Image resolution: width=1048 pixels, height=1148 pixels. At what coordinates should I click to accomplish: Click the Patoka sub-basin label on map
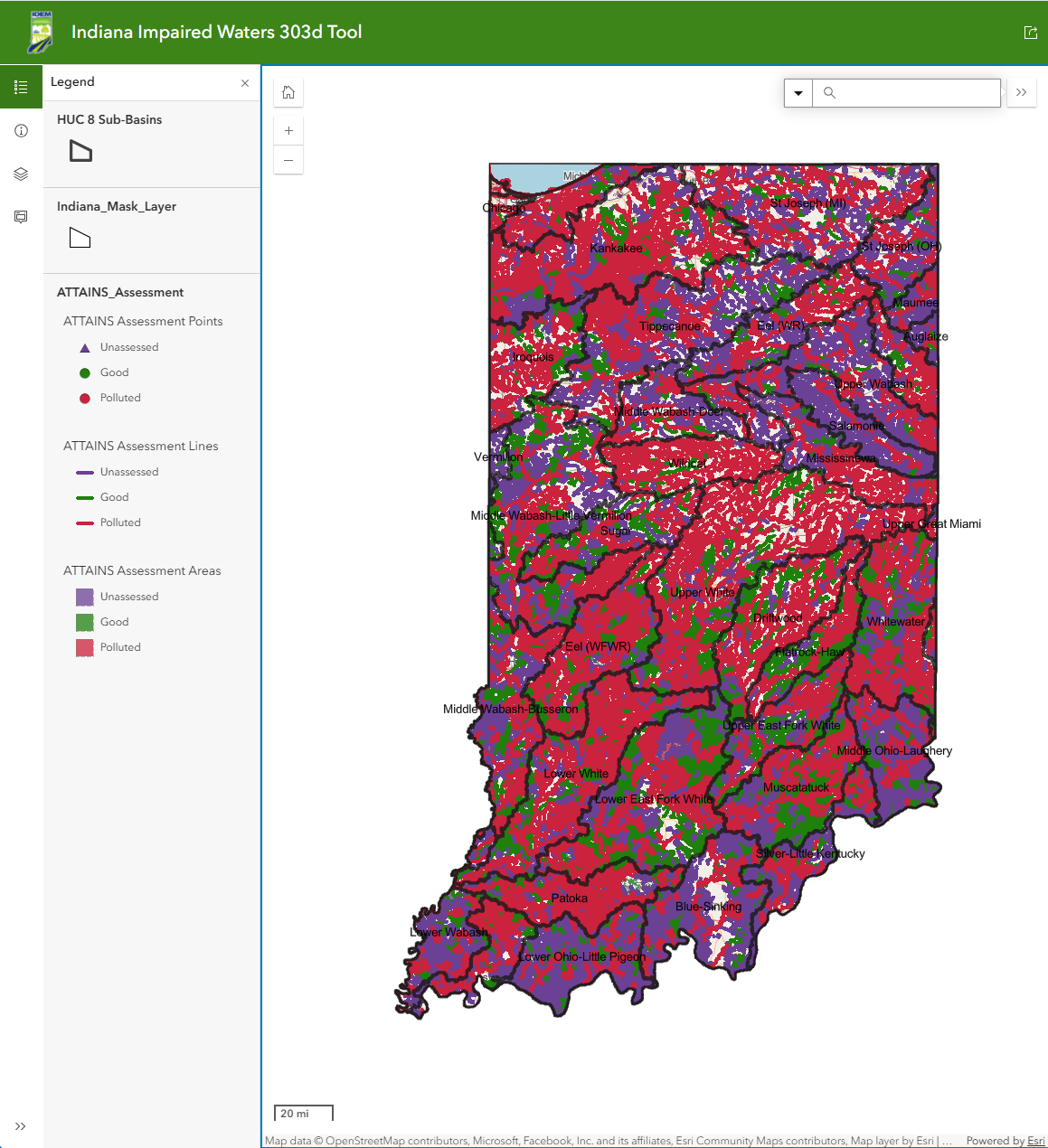570,898
